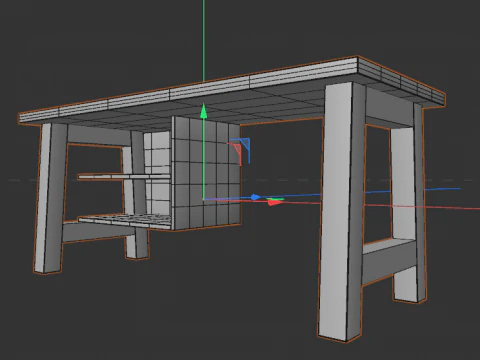This screenshot has height=360, width=480.
Task: Select the upper thin shelf on the left
Action: click(x=124, y=176)
